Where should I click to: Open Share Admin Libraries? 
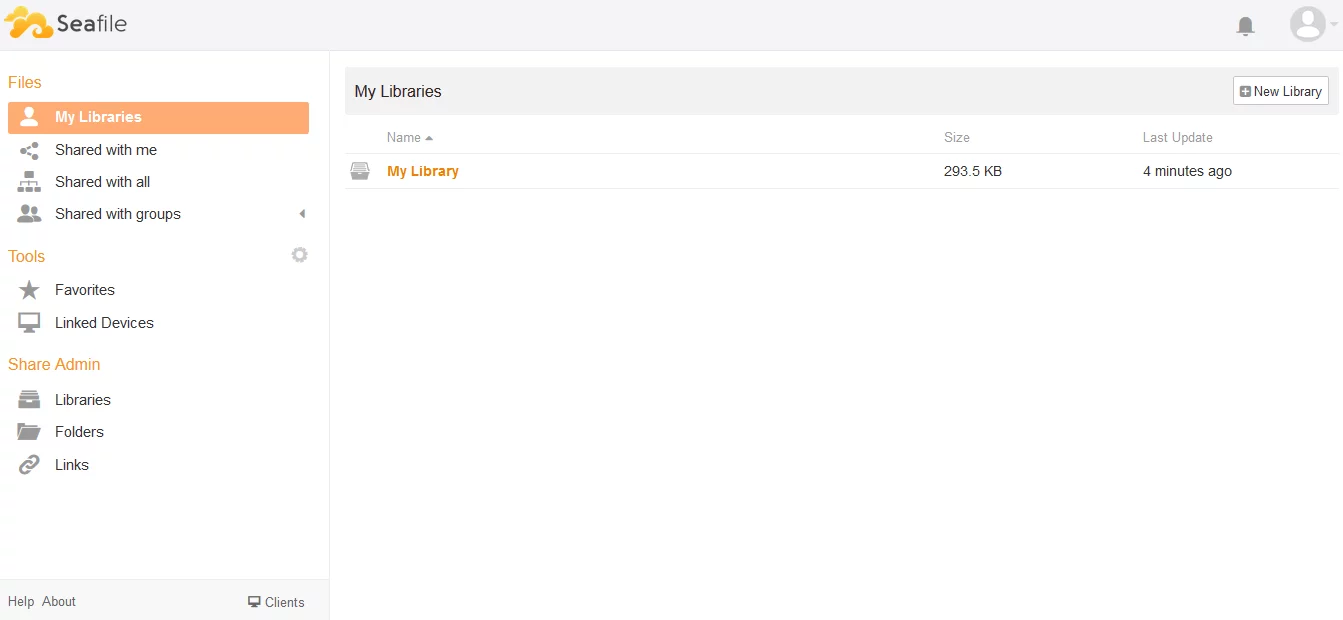[83, 400]
